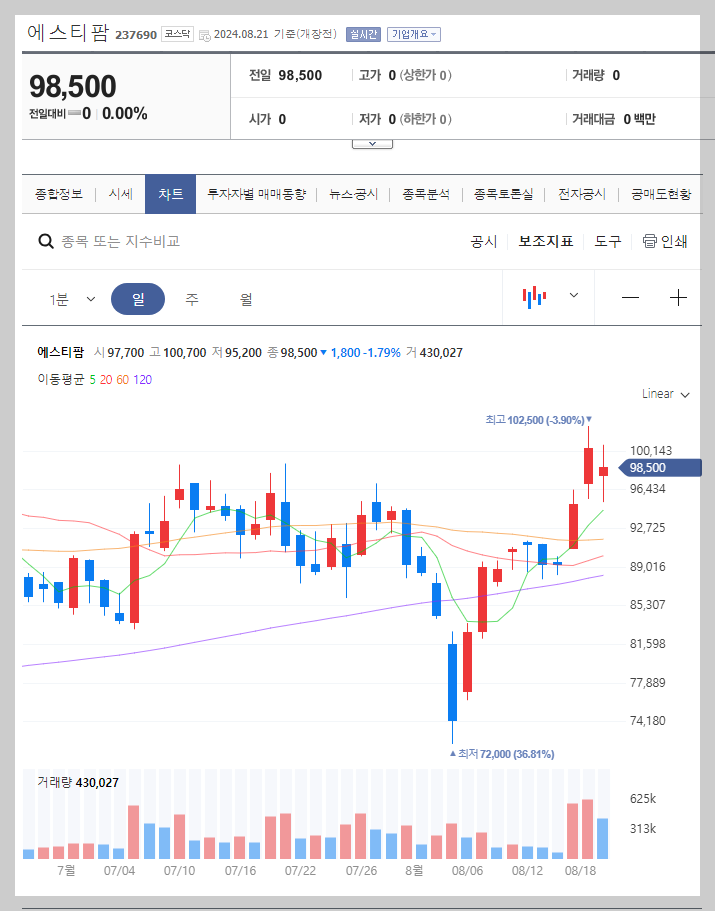
Task: Click the search magnifier icon
Action: (46, 242)
